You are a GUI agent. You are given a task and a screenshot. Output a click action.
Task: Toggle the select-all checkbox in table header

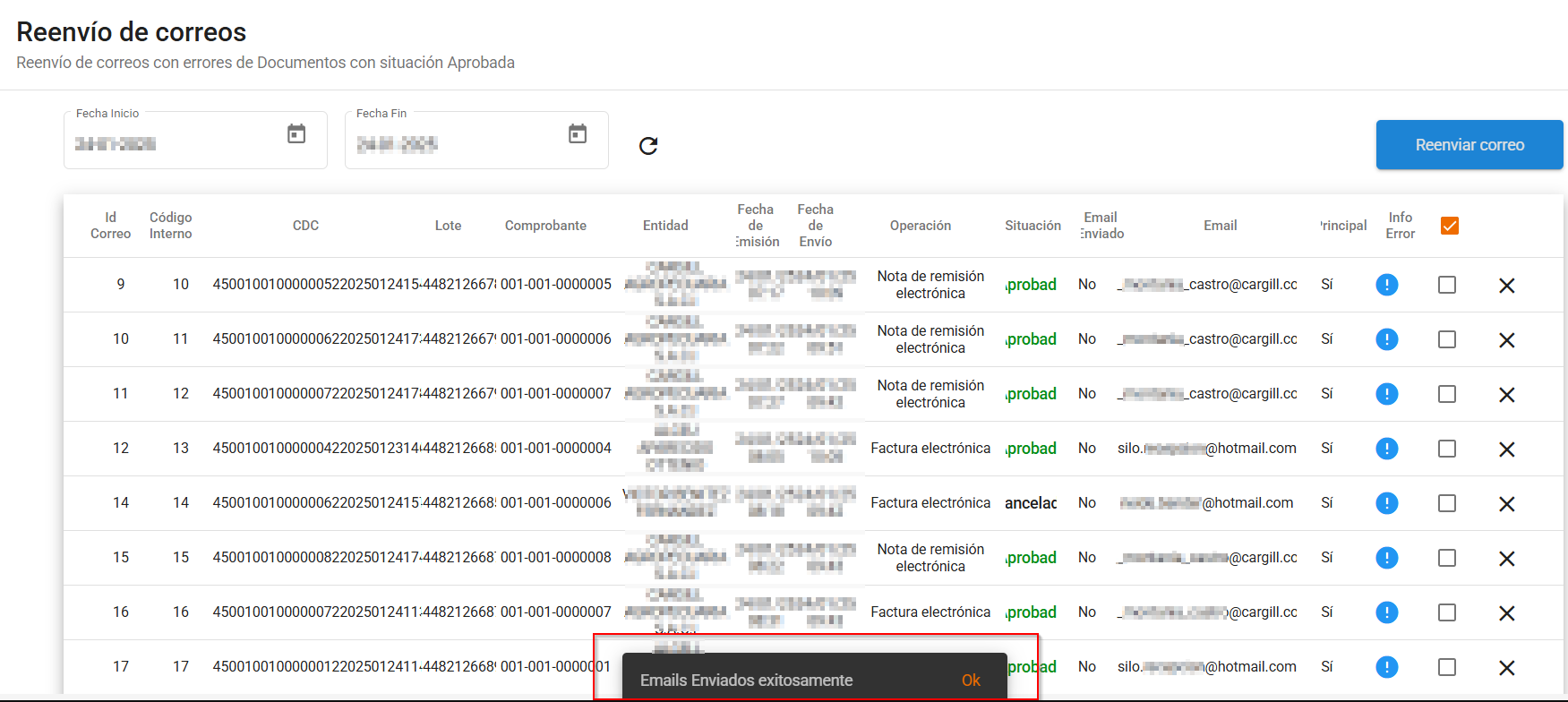[1450, 226]
